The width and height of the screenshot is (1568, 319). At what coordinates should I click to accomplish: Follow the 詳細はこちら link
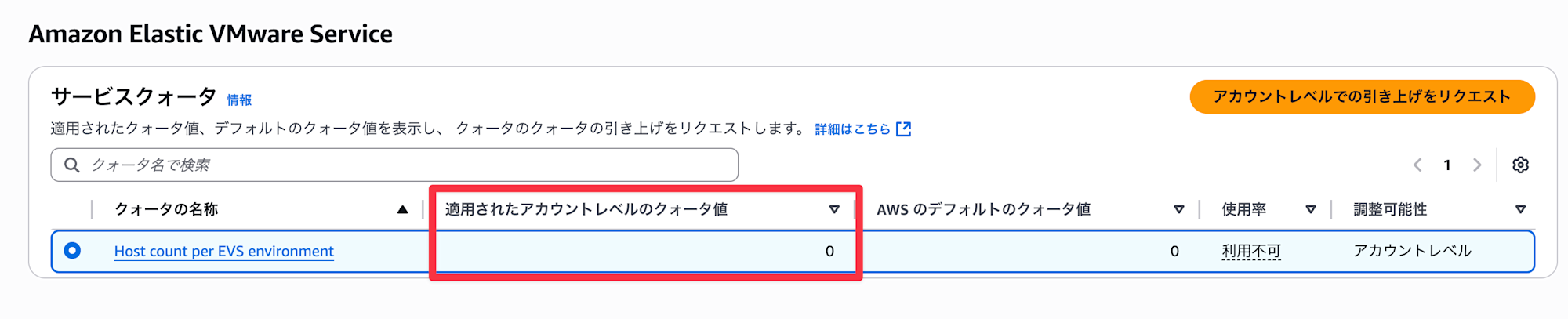click(853, 129)
